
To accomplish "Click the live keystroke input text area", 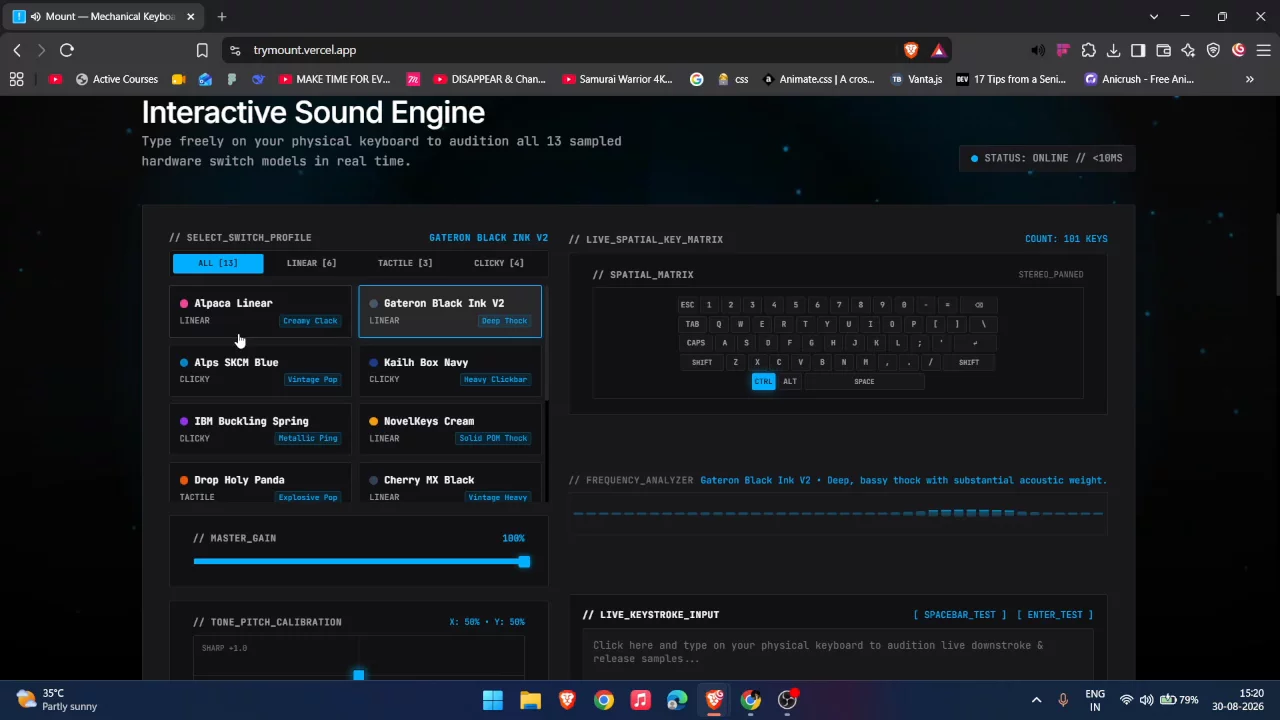I will 838,654.
